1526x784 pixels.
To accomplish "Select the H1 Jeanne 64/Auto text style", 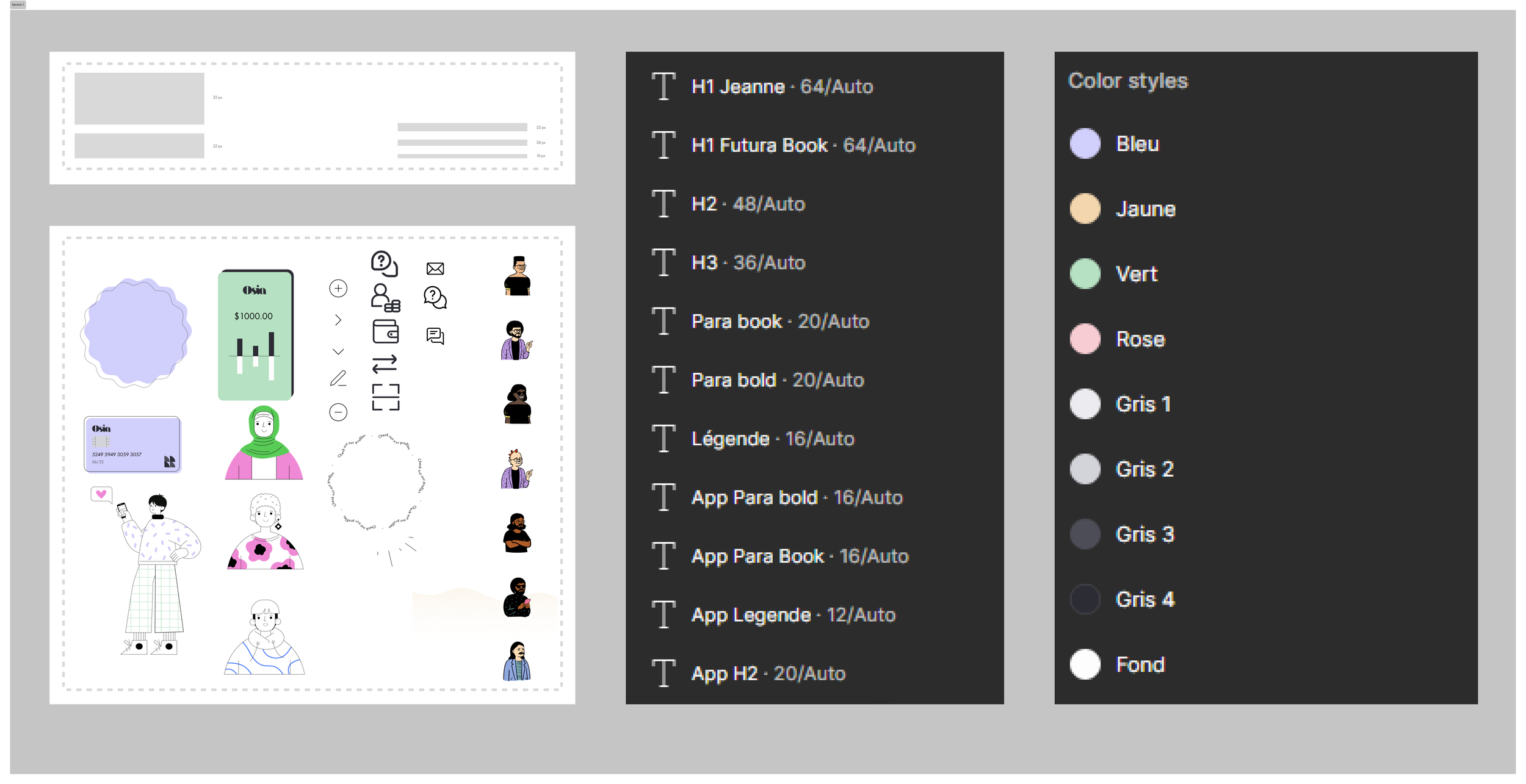I will pos(781,87).
